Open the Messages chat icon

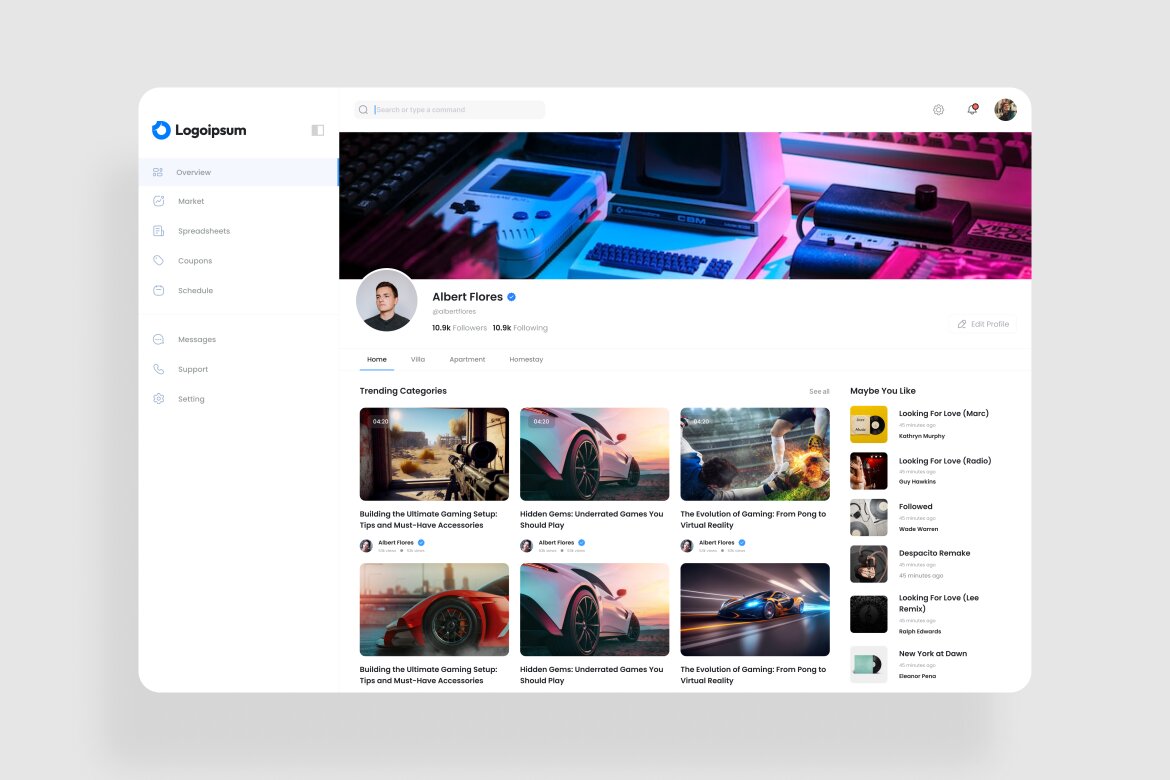[158, 339]
